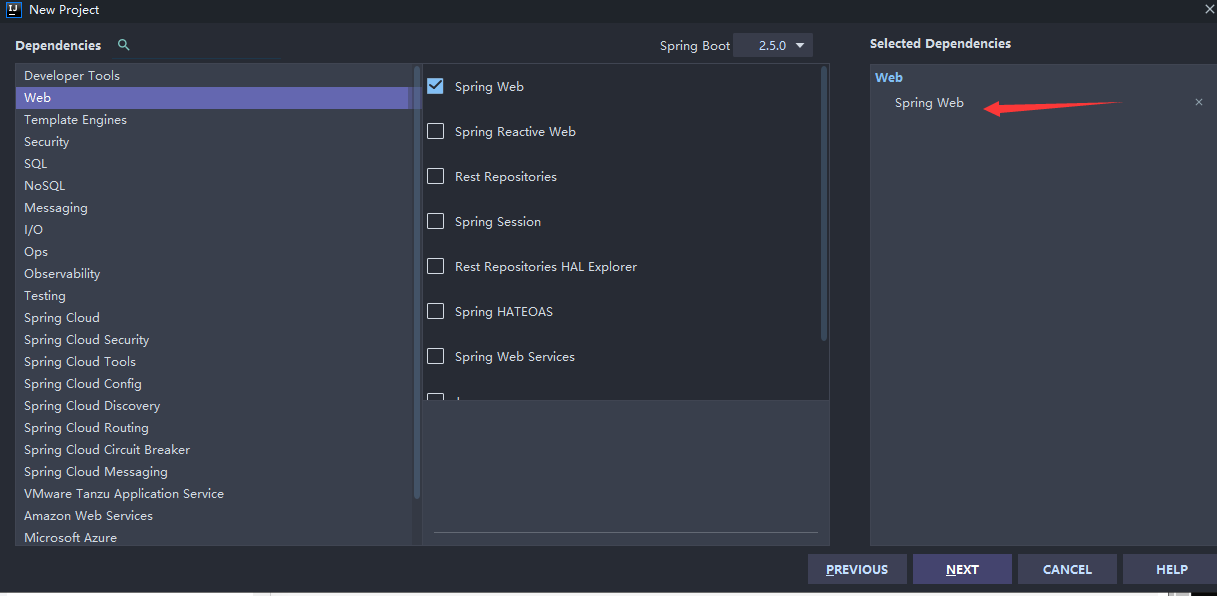The image size is (1217, 596).
Task: Open Spring Cloud Tools category
Action: pyautogui.click(x=212, y=362)
